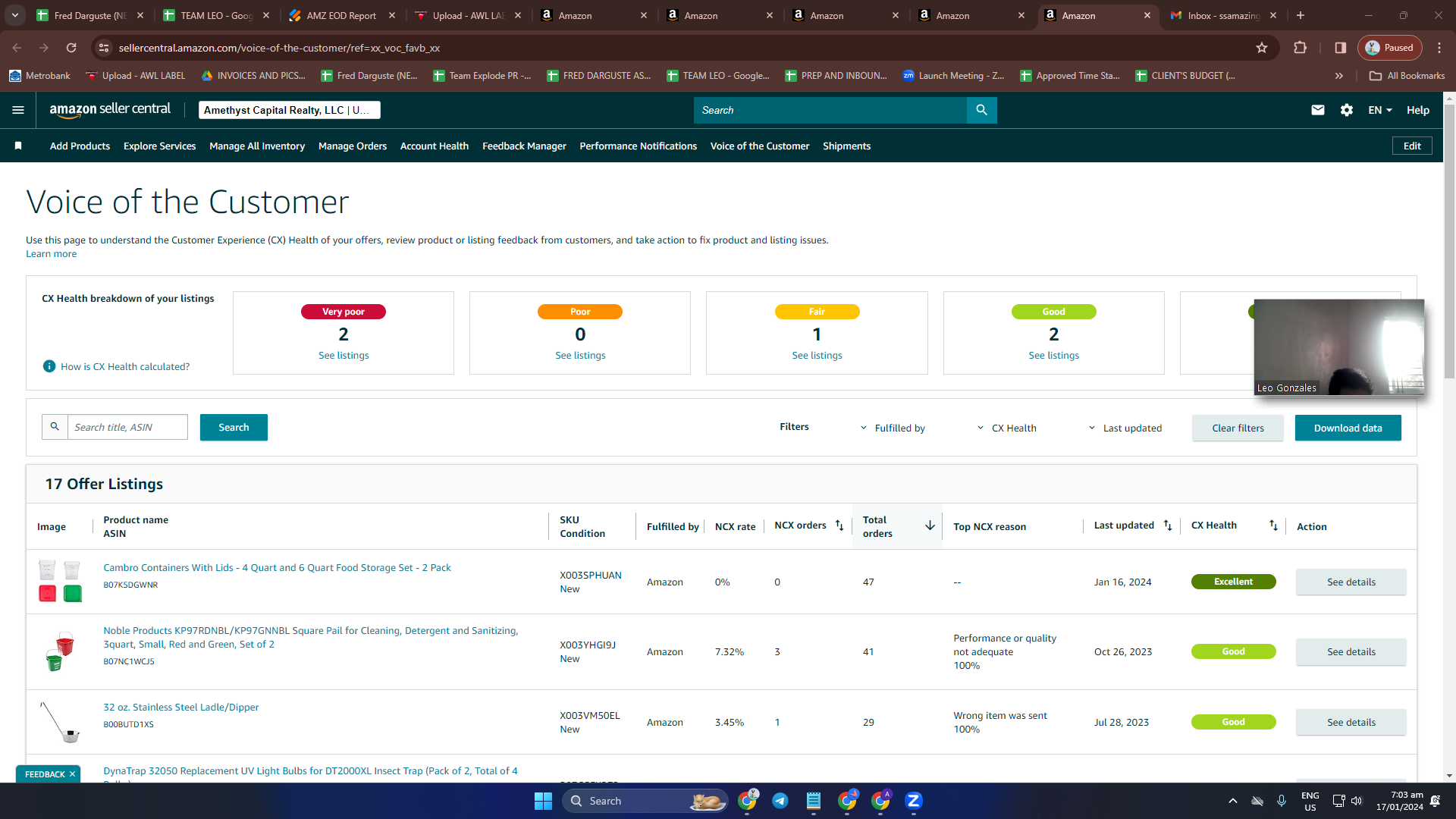Open Manage All Inventory
The width and height of the screenshot is (1456, 819).
tap(257, 146)
